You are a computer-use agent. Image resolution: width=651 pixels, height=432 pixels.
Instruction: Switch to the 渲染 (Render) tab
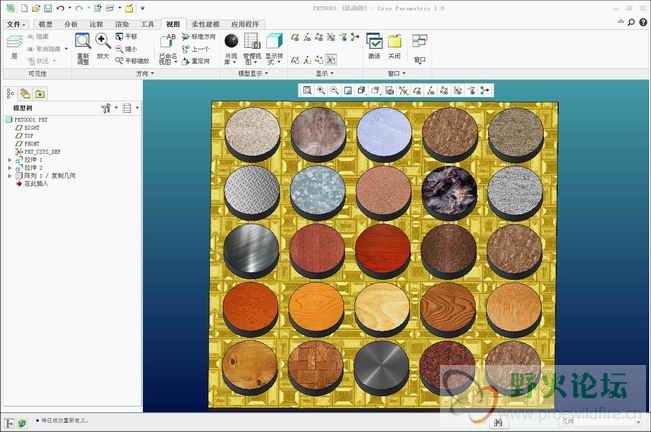point(122,24)
